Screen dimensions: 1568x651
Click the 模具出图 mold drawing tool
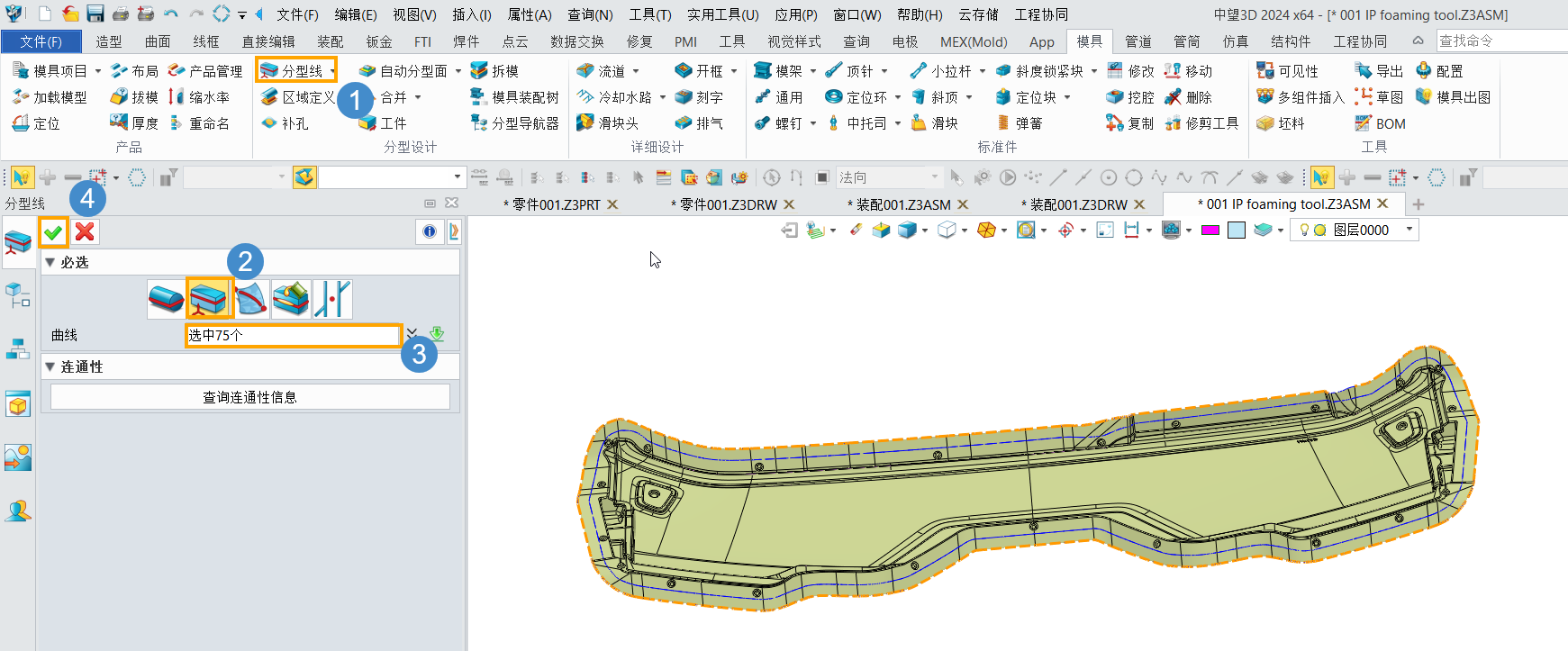1453,96
